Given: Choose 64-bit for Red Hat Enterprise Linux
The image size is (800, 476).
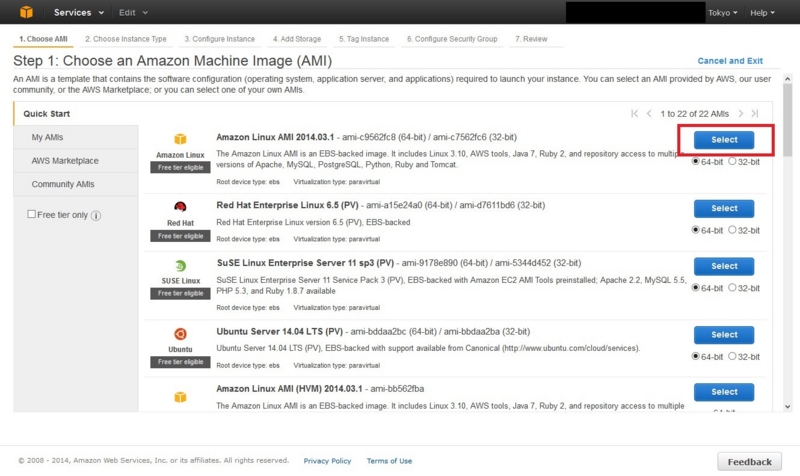Looking at the screenshot, I should pos(695,230).
